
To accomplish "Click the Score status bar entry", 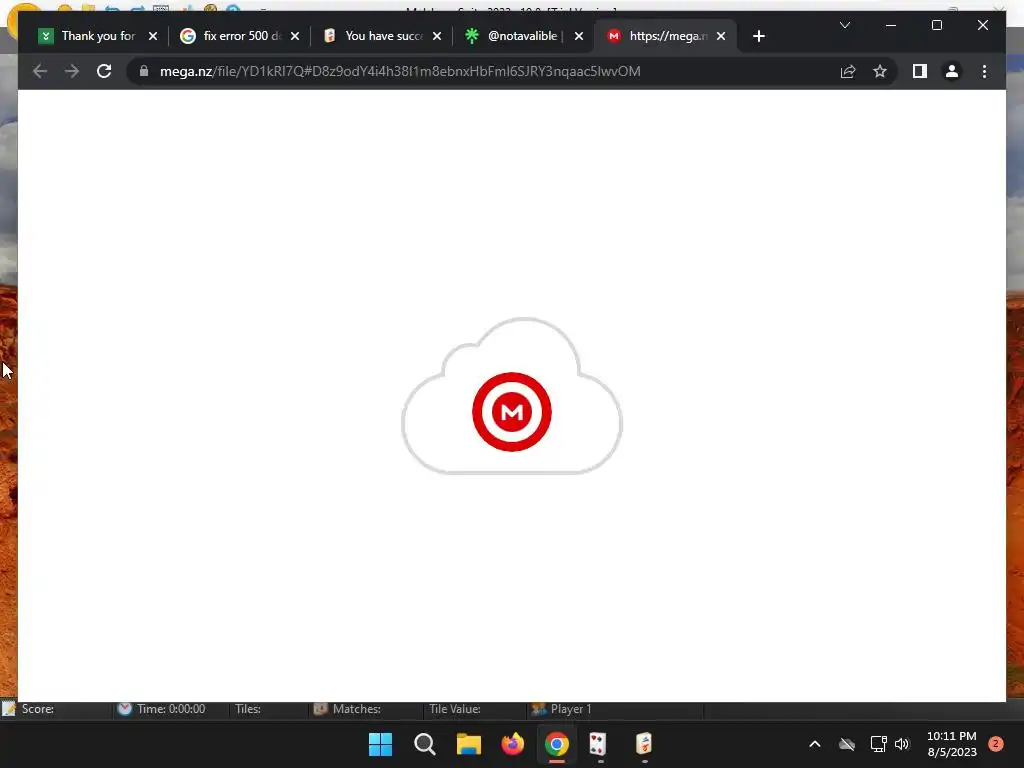I will click(38, 709).
